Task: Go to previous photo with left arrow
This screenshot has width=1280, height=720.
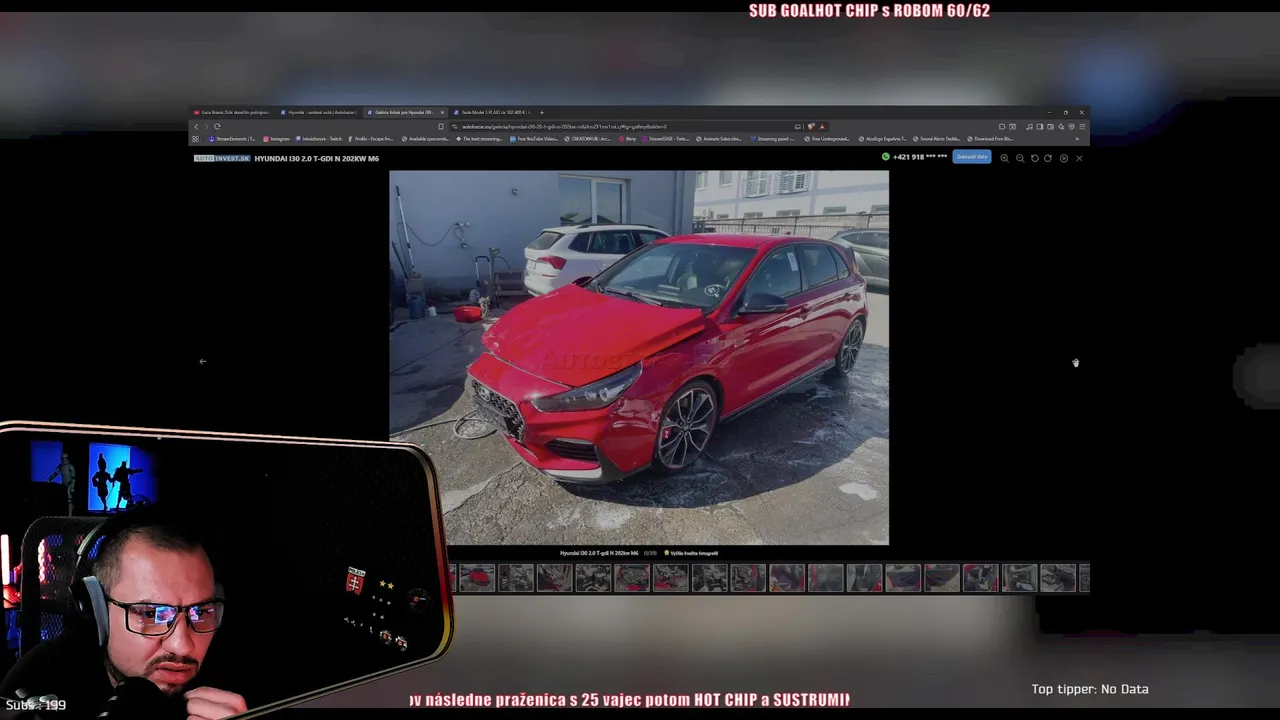Action: pyautogui.click(x=202, y=361)
